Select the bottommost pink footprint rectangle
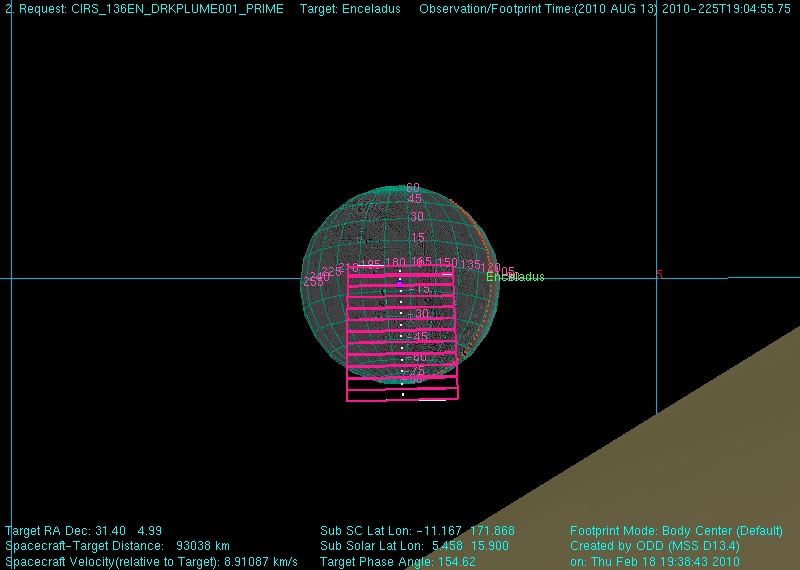Image resolution: width=800 pixels, height=570 pixels. (x=402, y=394)
